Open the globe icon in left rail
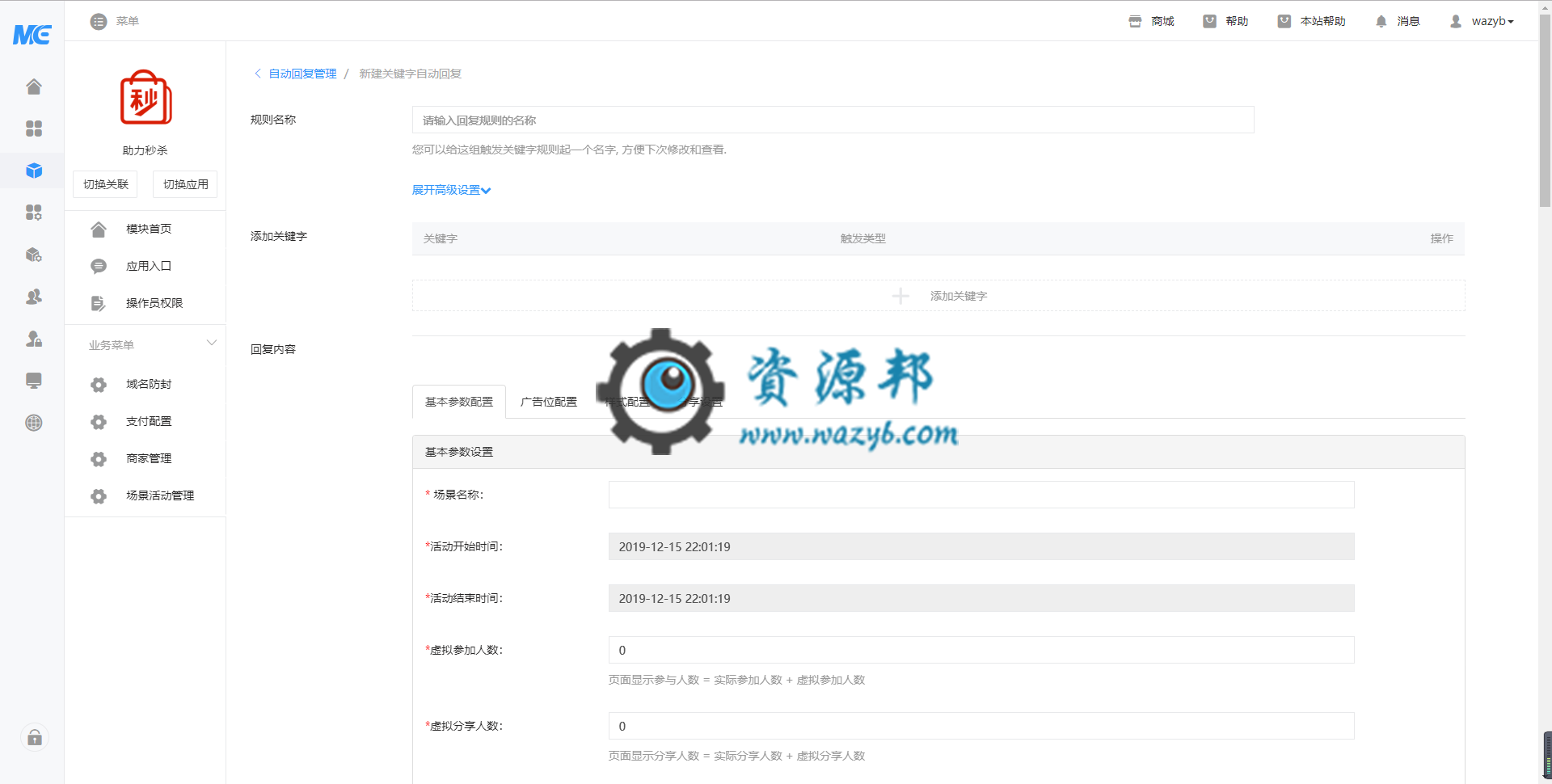Screen dimensions: 1552x784 34,423
